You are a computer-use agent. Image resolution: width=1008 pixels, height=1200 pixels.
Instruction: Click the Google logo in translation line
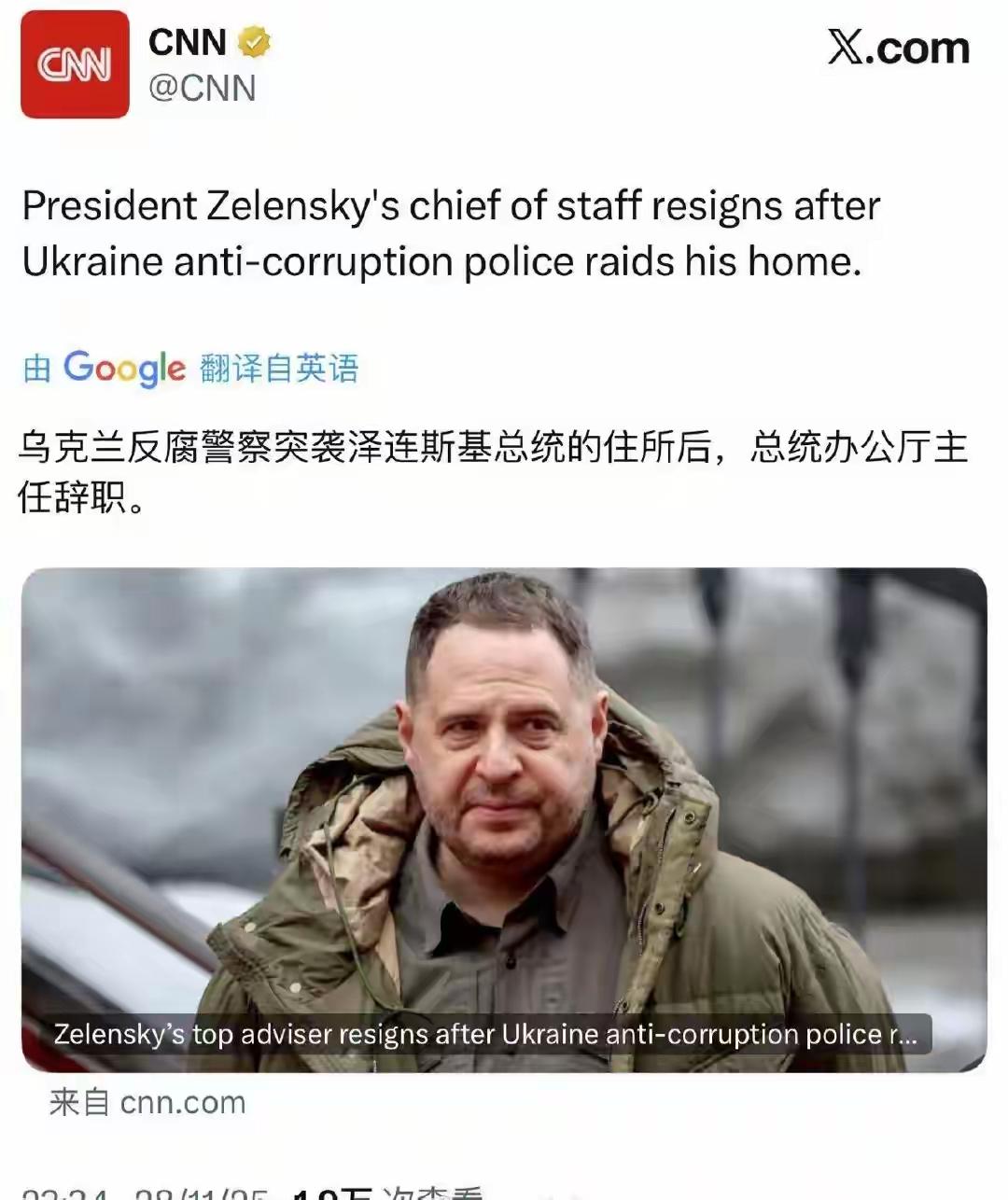pyautogui.click(x=124, y=369)
